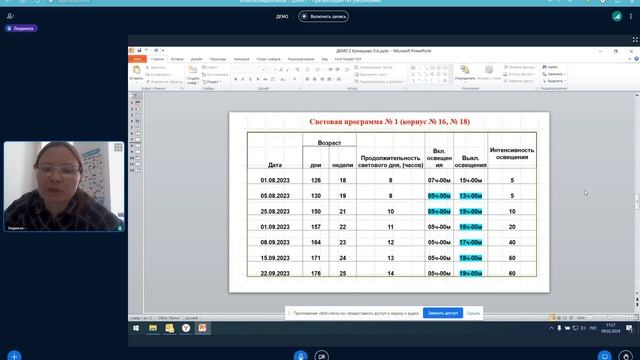This screenshot has height=360, width=640.
Task: Open the Windows notification center icon
Action: tap(629, 328)
